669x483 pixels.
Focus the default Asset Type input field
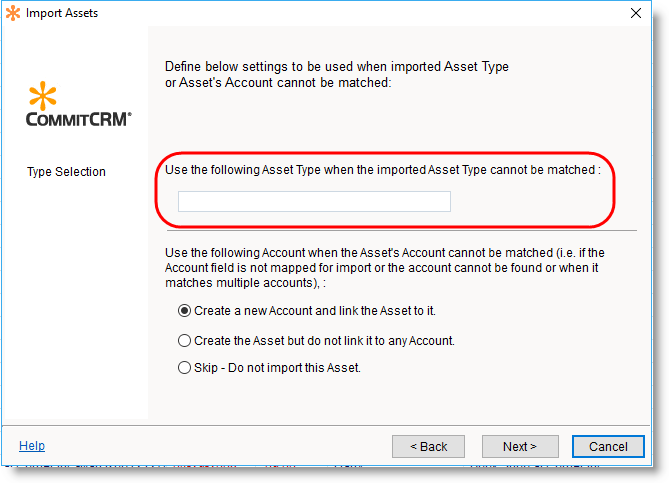click(314, 202)
